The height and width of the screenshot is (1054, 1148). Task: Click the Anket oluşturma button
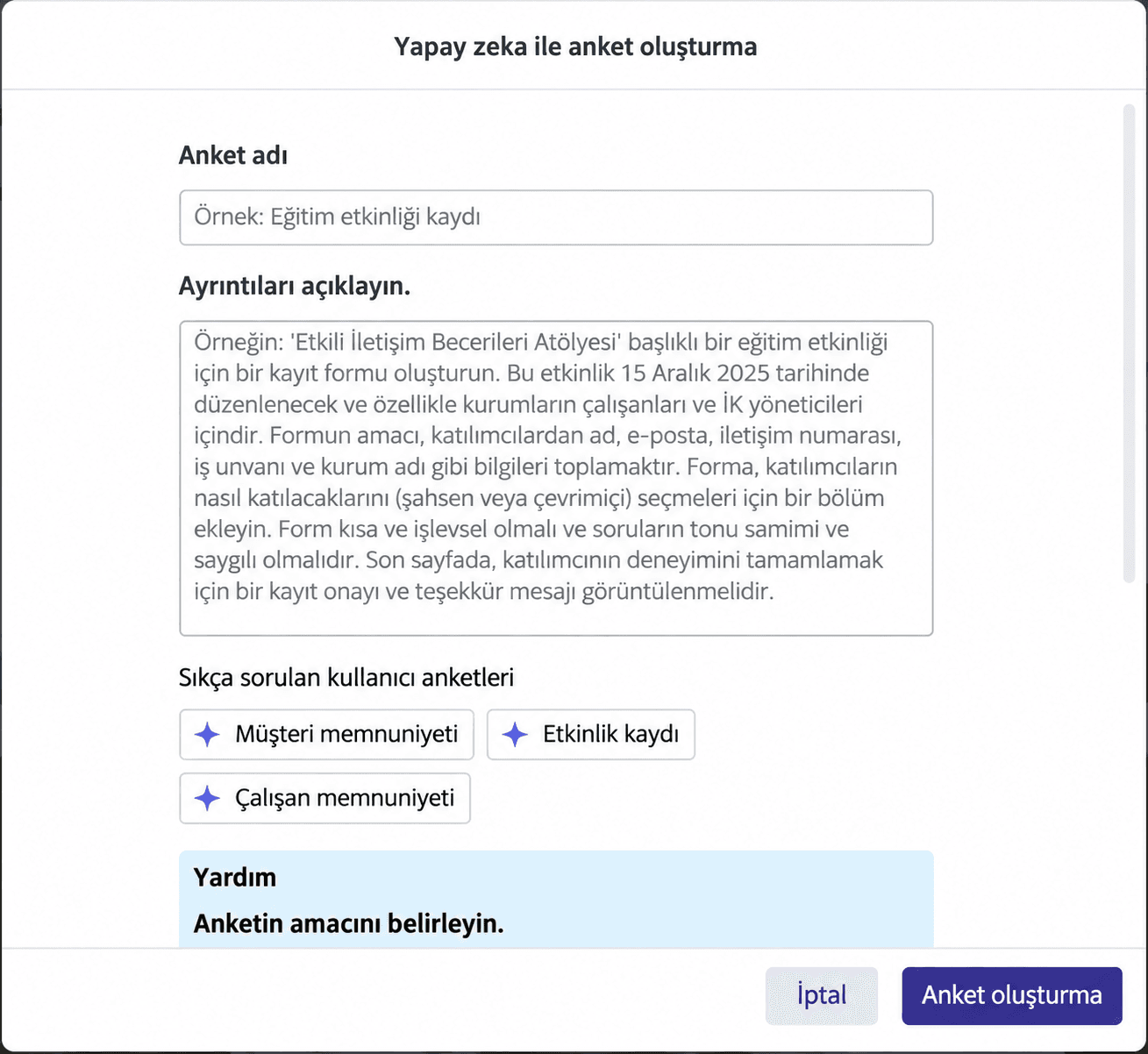[x=1012, y=996]
